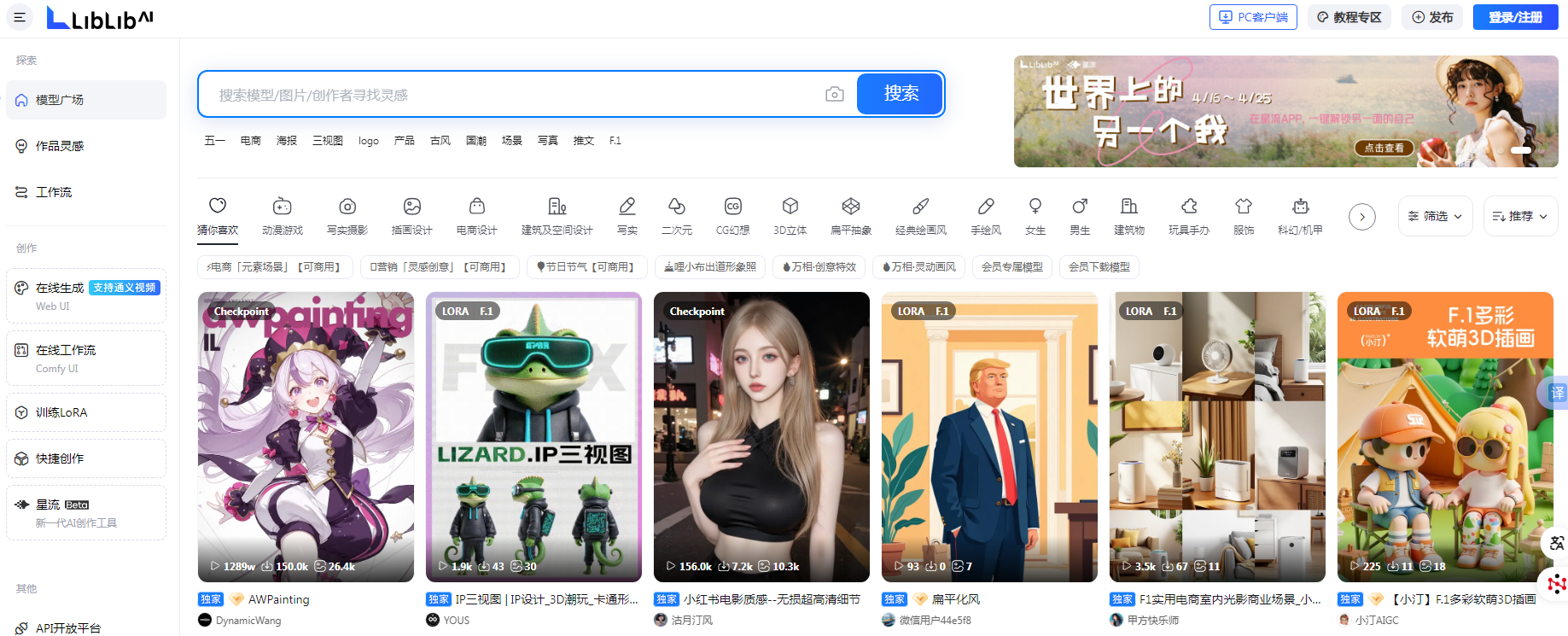Expand the 筛选 filter dropdown
The image size is (1568, 636).
coord(1435,216)
